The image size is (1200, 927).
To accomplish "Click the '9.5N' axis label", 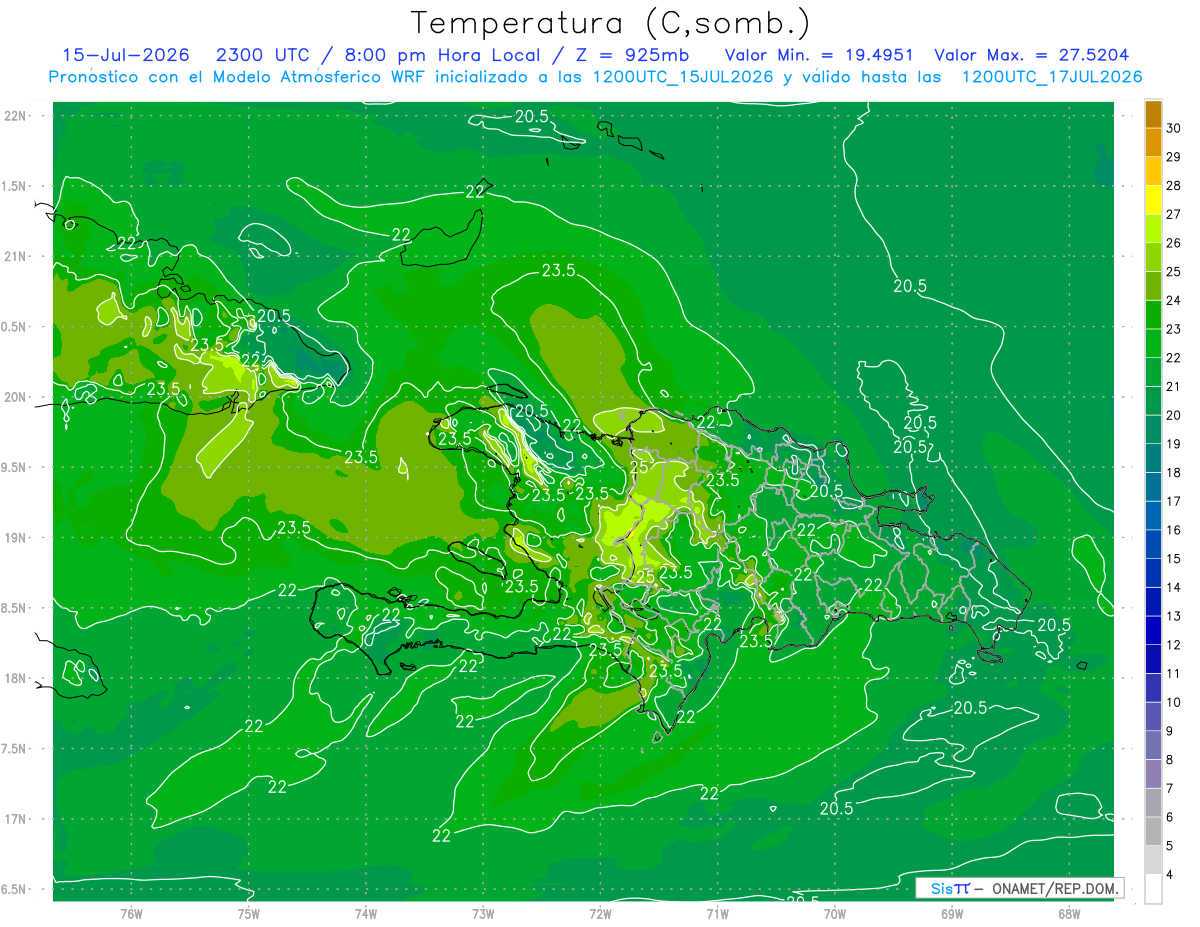I will pos(14,467).
